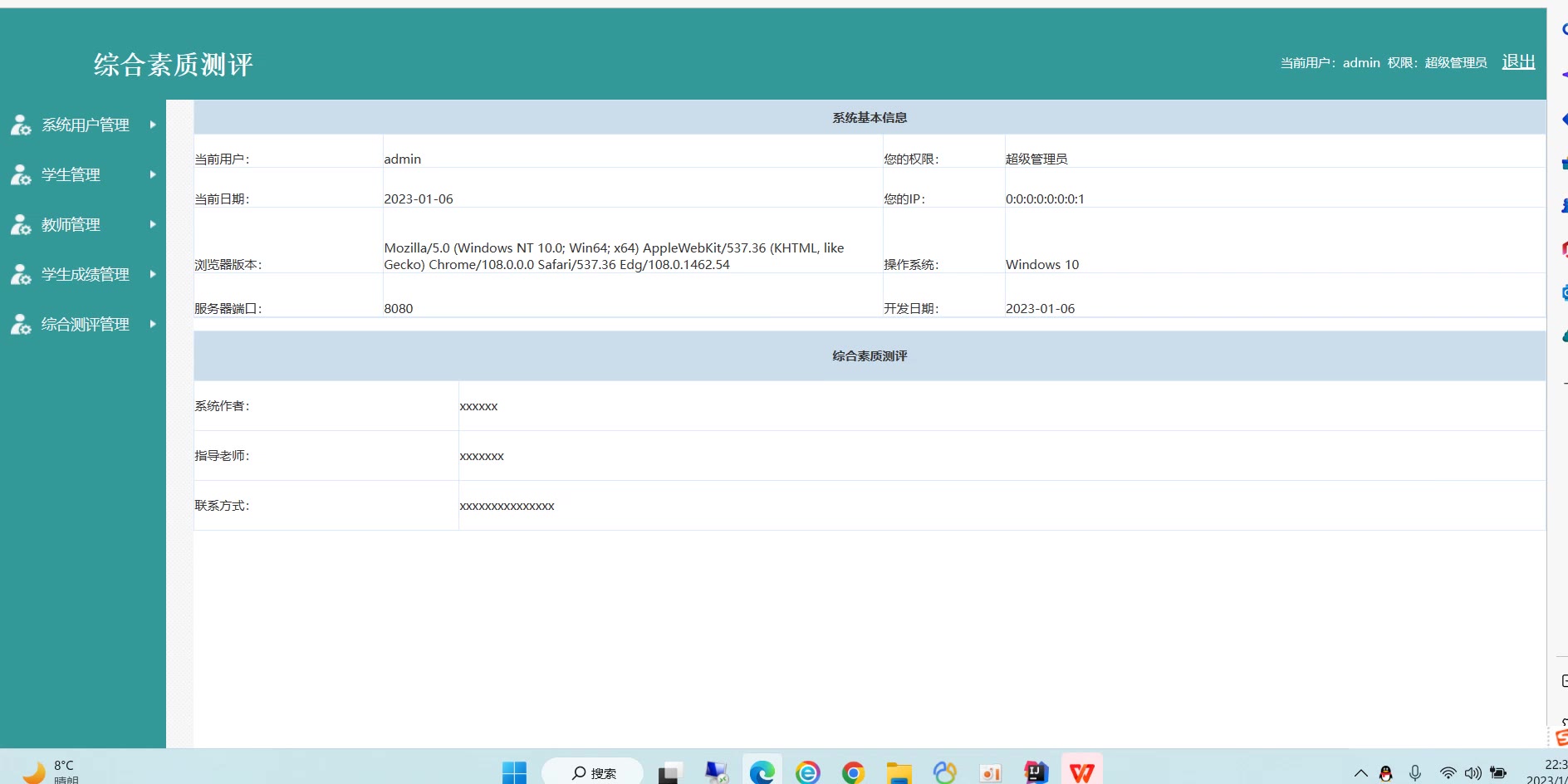Click the IP value 0:0:0:0:0:0:0:1

1045,198
